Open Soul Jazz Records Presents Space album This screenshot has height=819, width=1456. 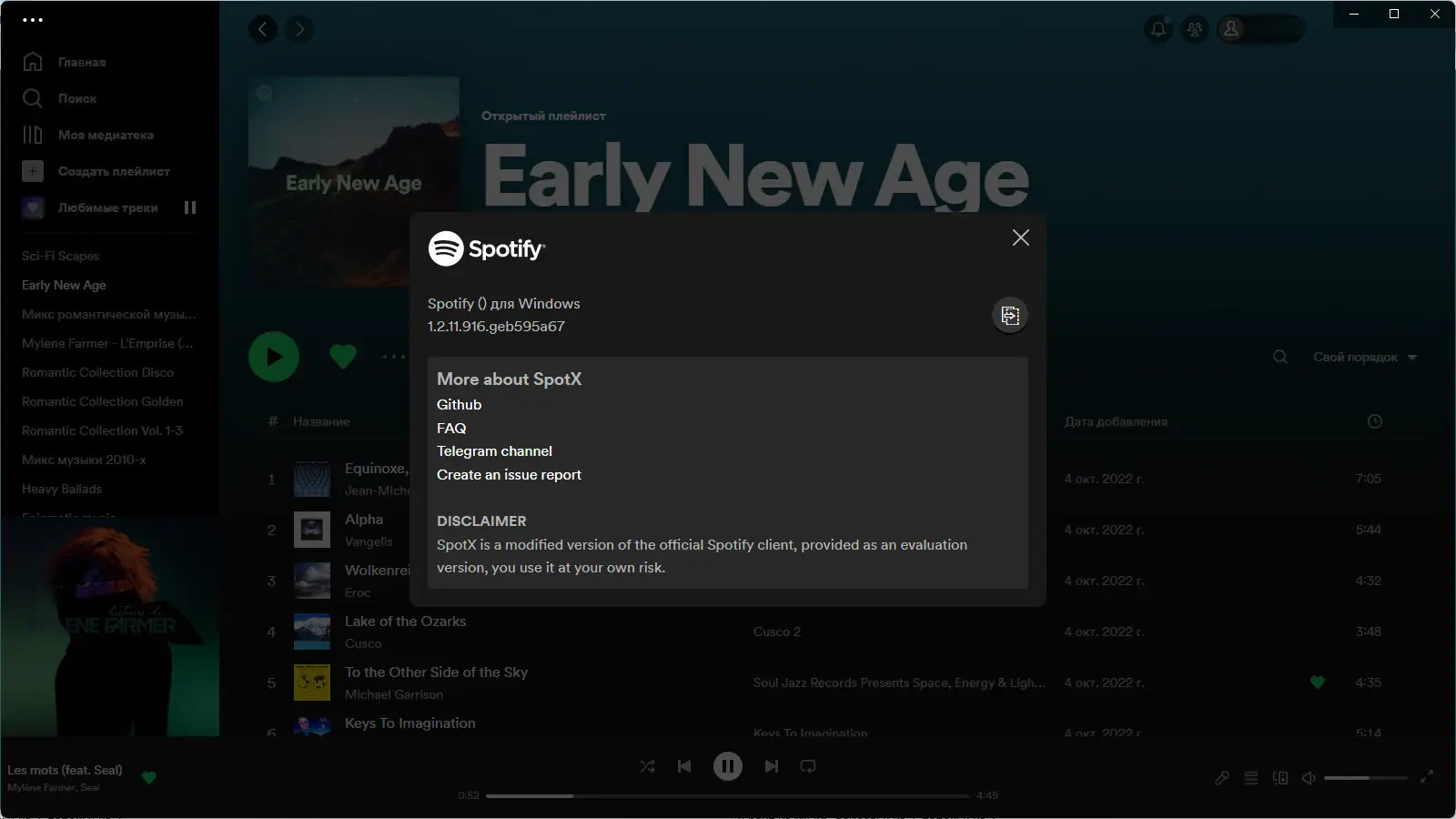pos(899,682)
